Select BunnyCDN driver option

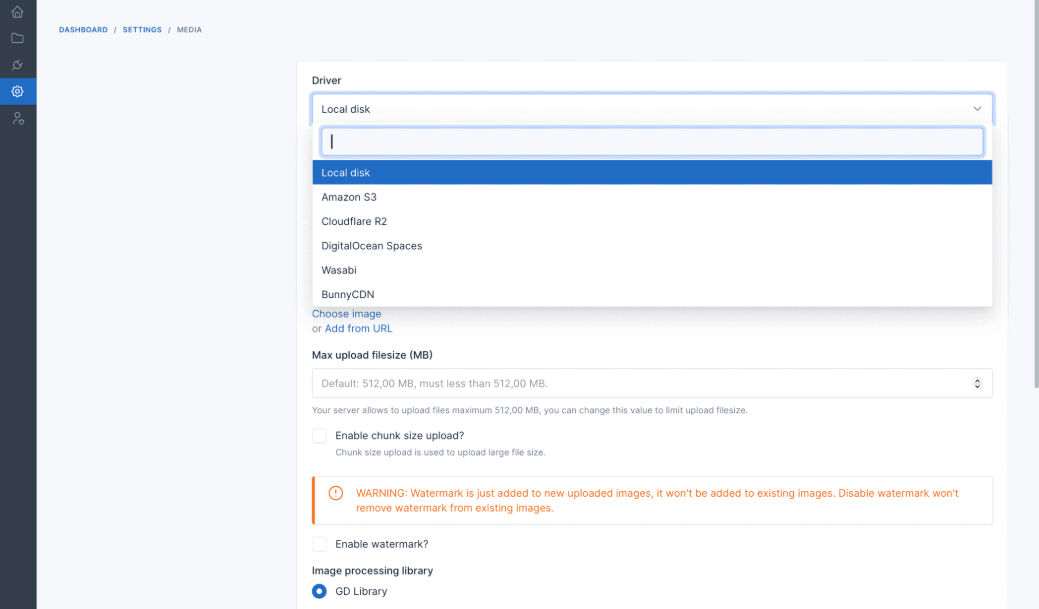coord(652,294)
